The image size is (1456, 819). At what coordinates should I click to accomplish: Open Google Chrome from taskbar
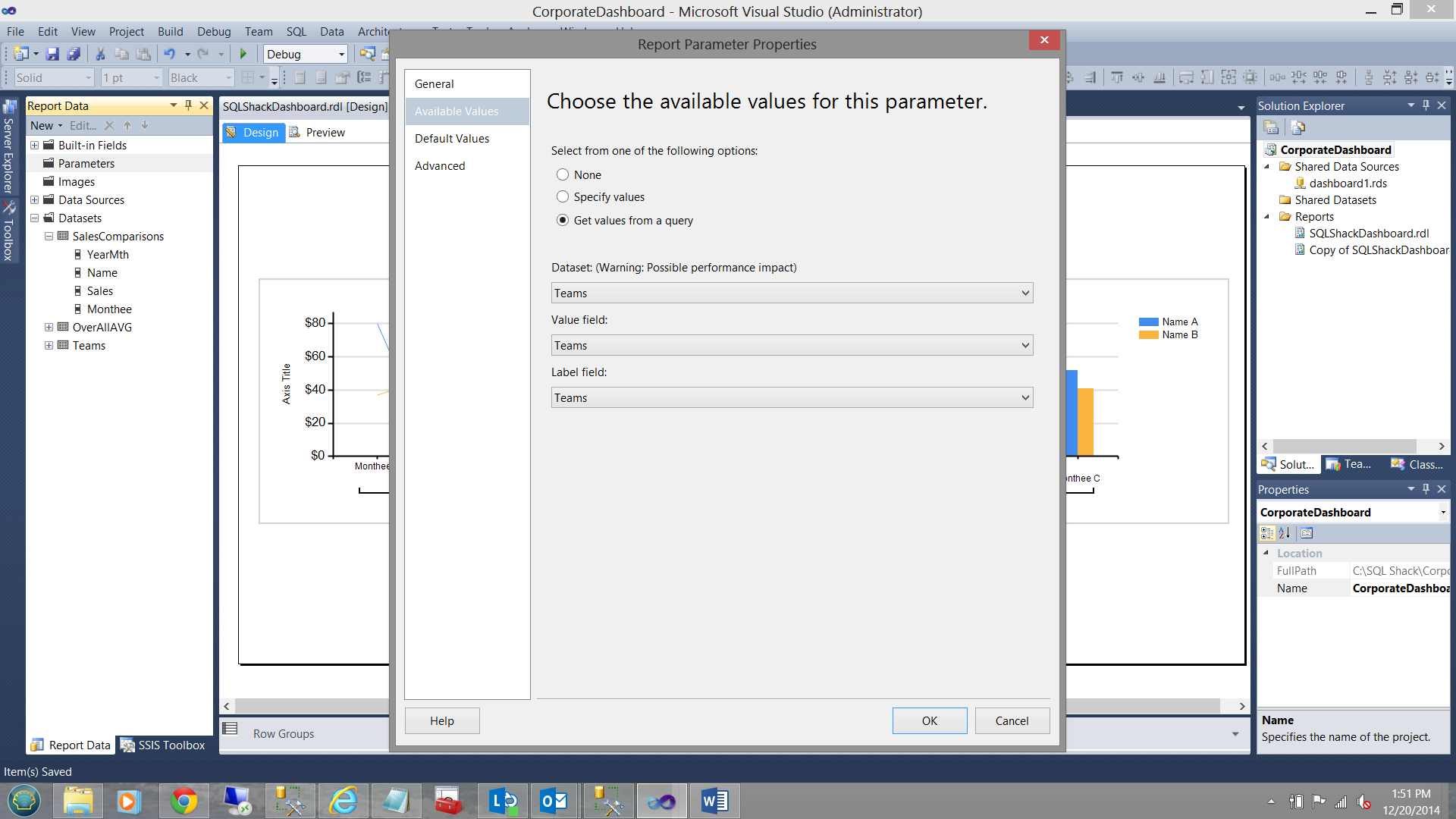[x=184, y=801]
